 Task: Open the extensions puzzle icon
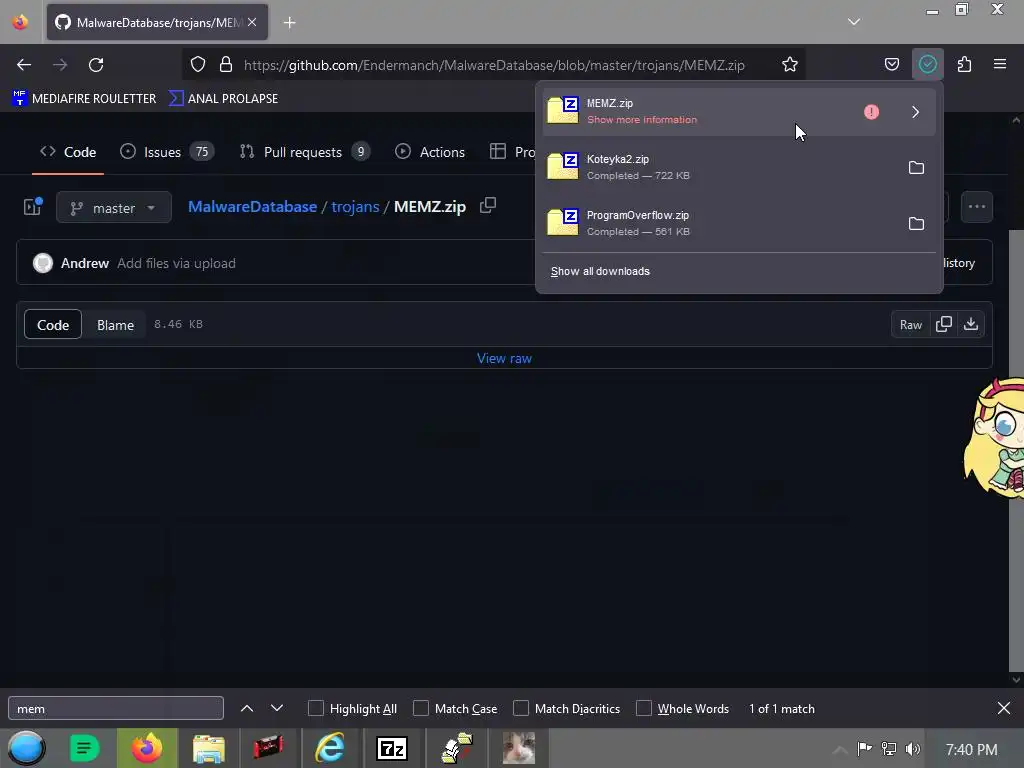coord(964,65)
